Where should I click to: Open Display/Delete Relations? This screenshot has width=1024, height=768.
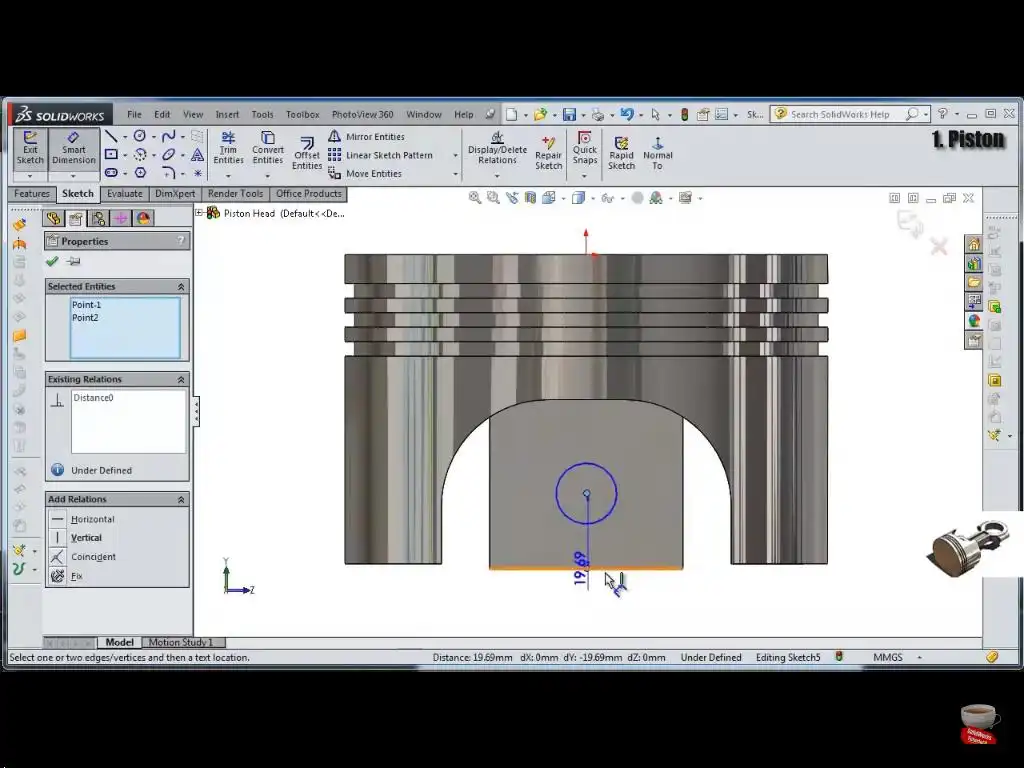click(x=497, y=148)
